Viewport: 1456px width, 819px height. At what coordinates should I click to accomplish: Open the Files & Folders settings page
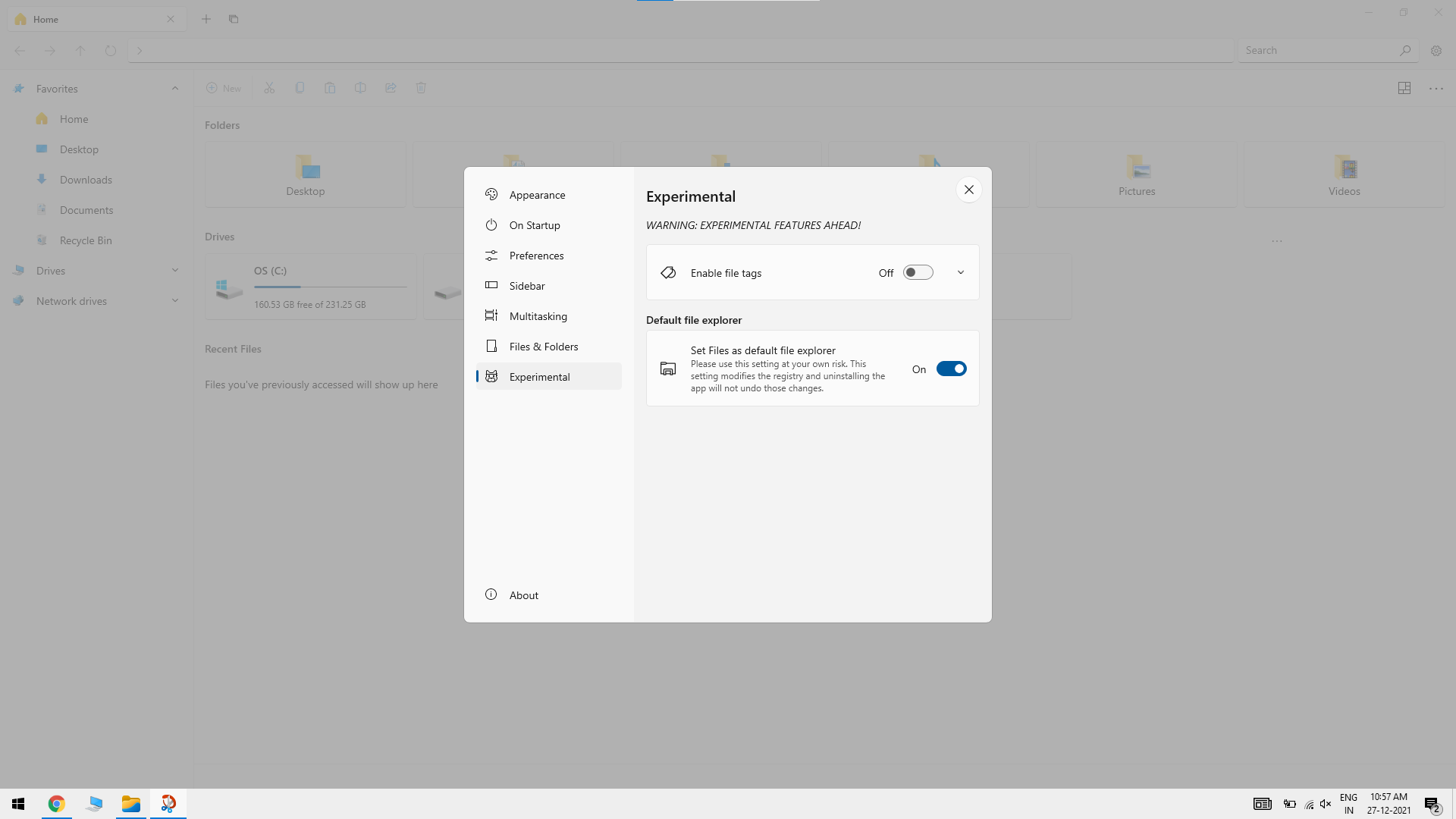(544, 346)
